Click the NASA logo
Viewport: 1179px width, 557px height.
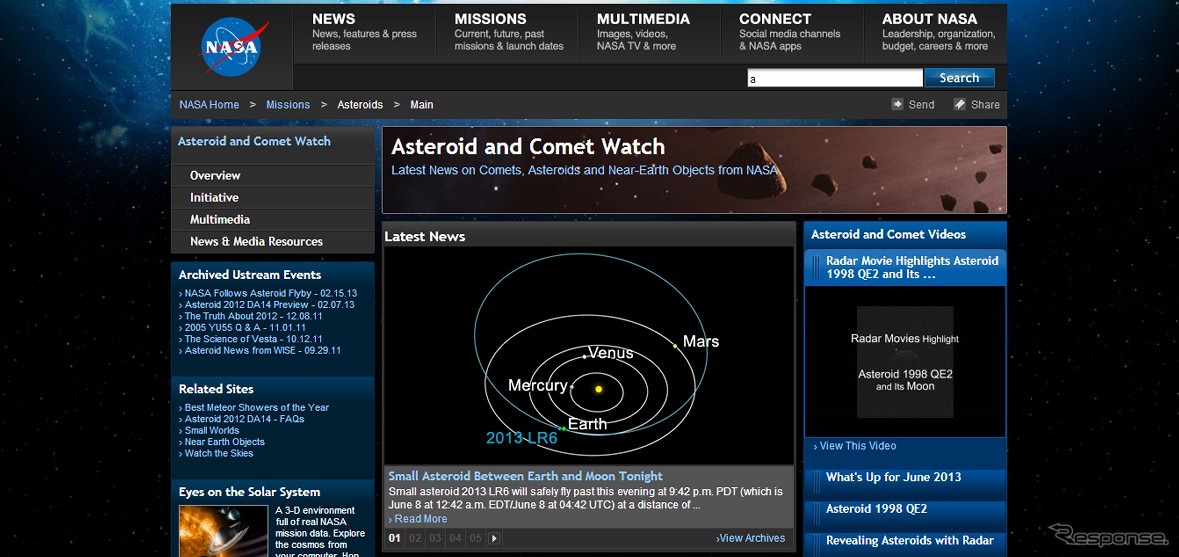point(234,47)
